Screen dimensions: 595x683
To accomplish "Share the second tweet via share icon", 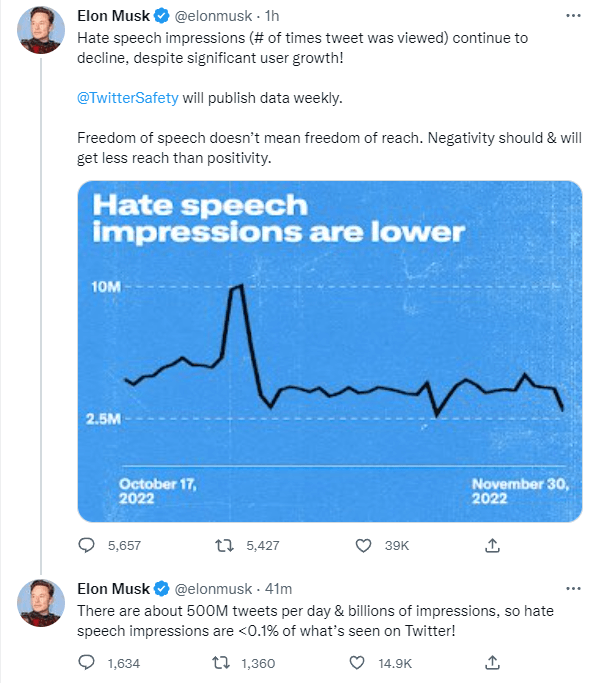I will coord(492,663).
